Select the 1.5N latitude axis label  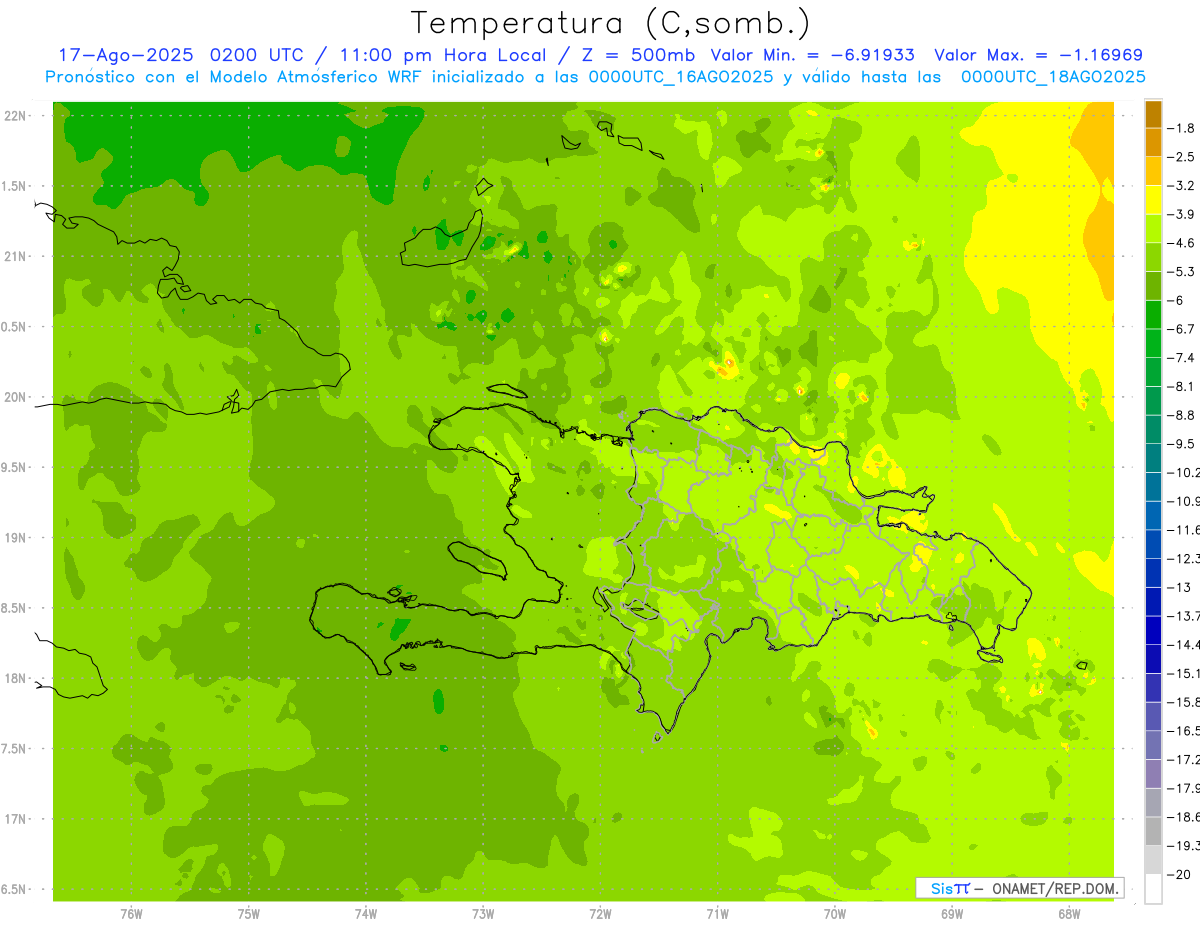15,186
